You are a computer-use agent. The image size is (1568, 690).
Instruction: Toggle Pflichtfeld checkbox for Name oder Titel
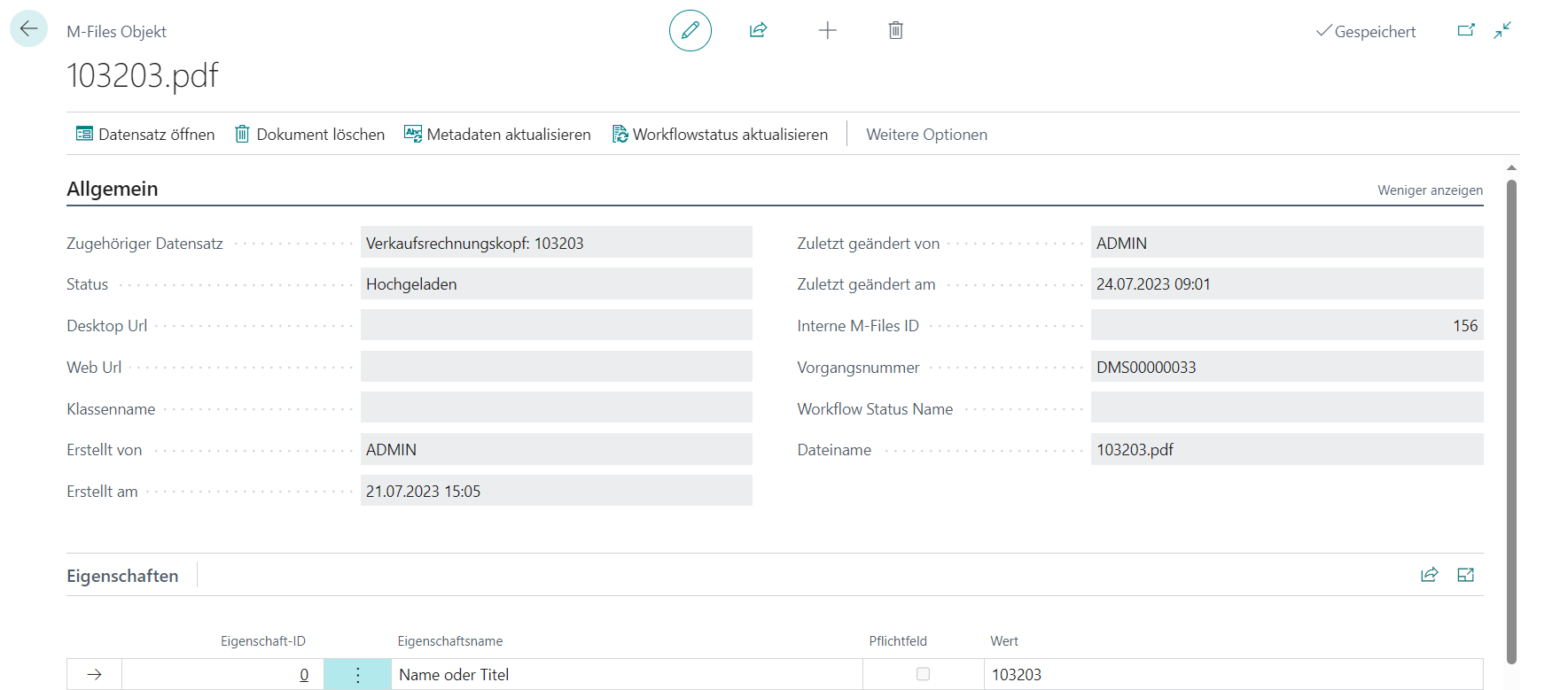(923, 674)
